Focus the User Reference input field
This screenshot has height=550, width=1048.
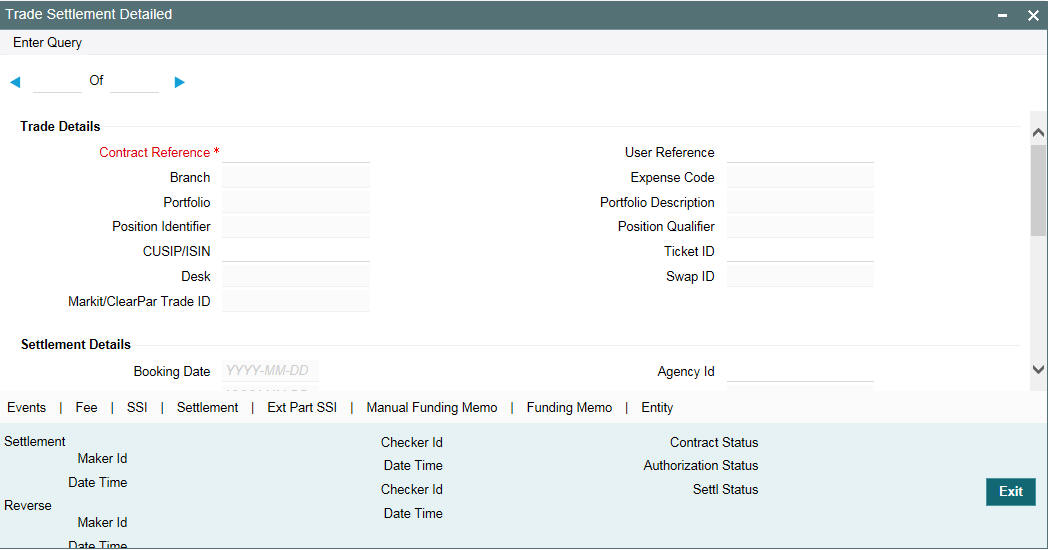[800, 152]
